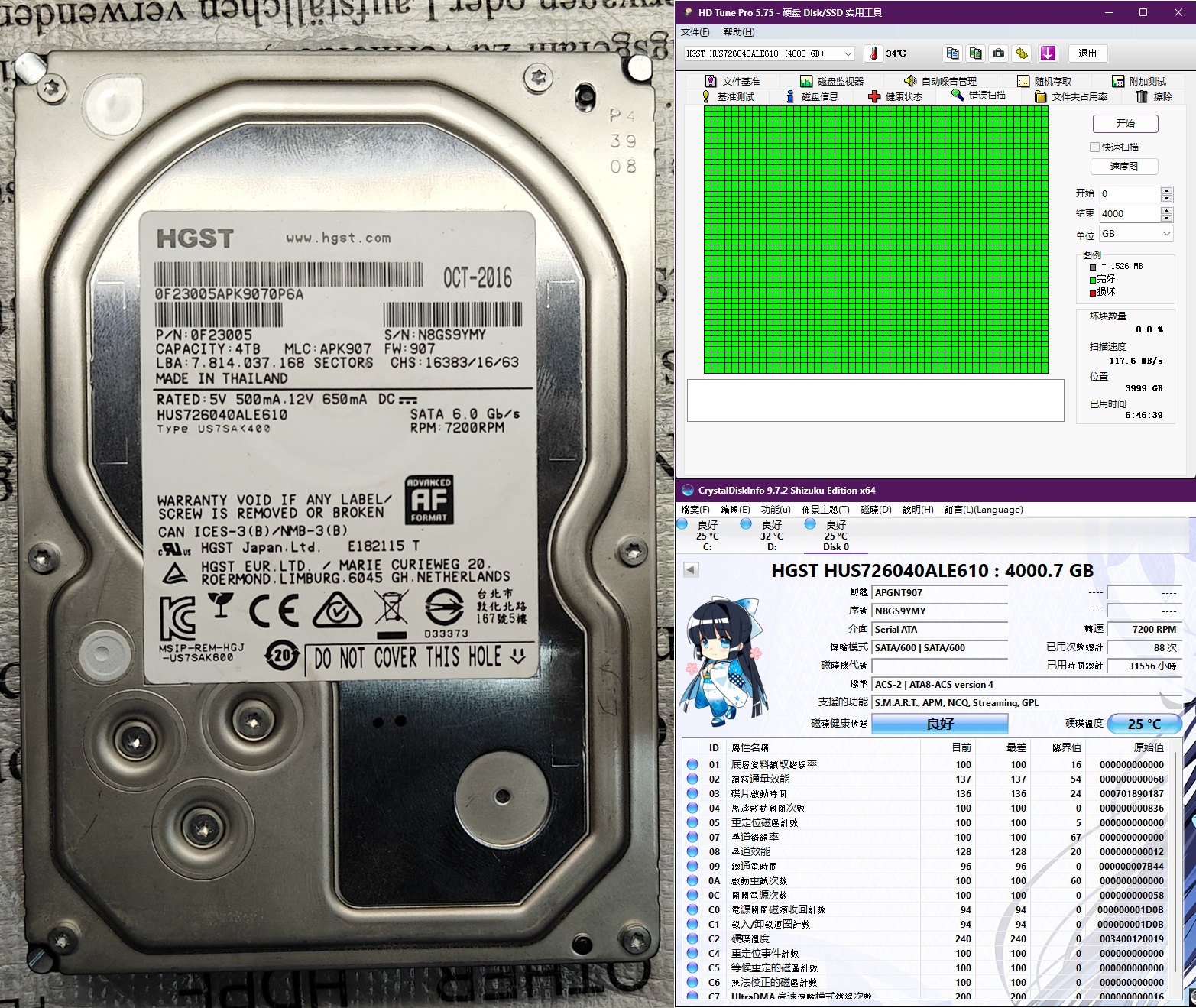Switch to the 文件夹占用率 tab
The image size is (1196, 1008).
pos(1071,96)
